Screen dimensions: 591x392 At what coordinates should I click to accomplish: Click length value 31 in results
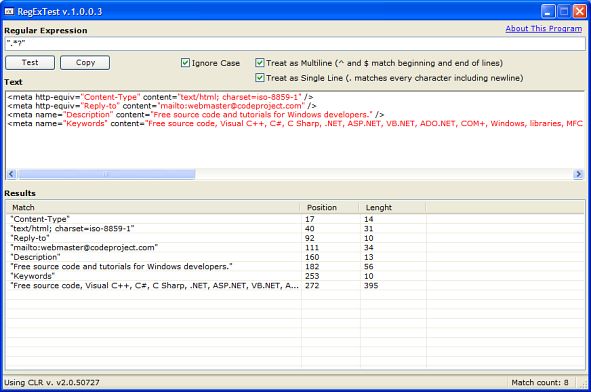coord(369,228)
